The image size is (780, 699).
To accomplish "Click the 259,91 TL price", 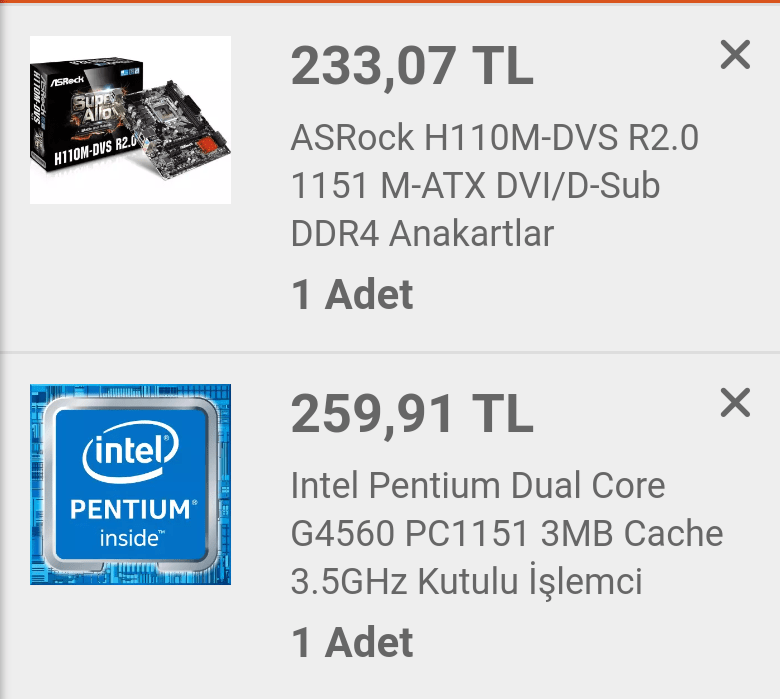I will [x=412, y=414].
